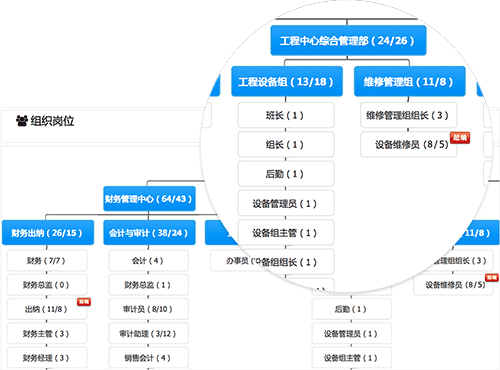Open 财务出纳 (26/15) group

(x=48, y=232)
